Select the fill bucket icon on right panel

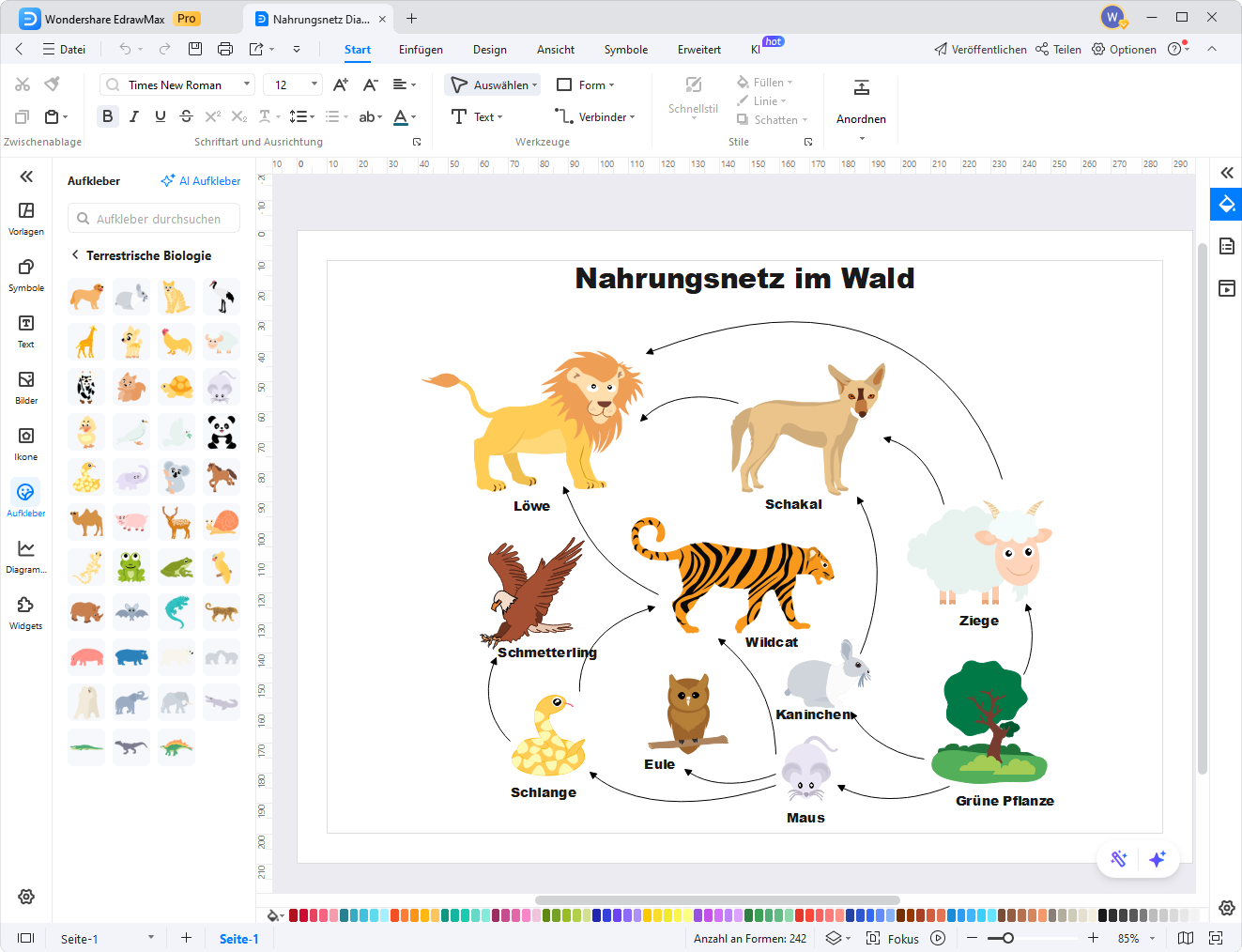1226,204
